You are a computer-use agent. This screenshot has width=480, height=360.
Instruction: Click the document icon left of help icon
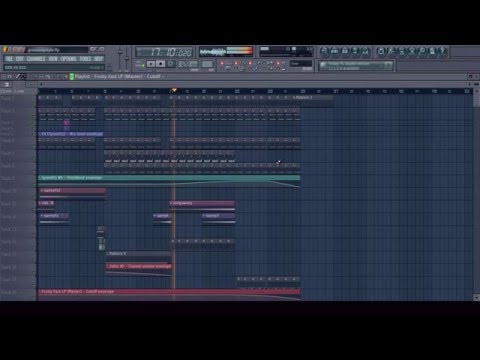tap(432, 51)
